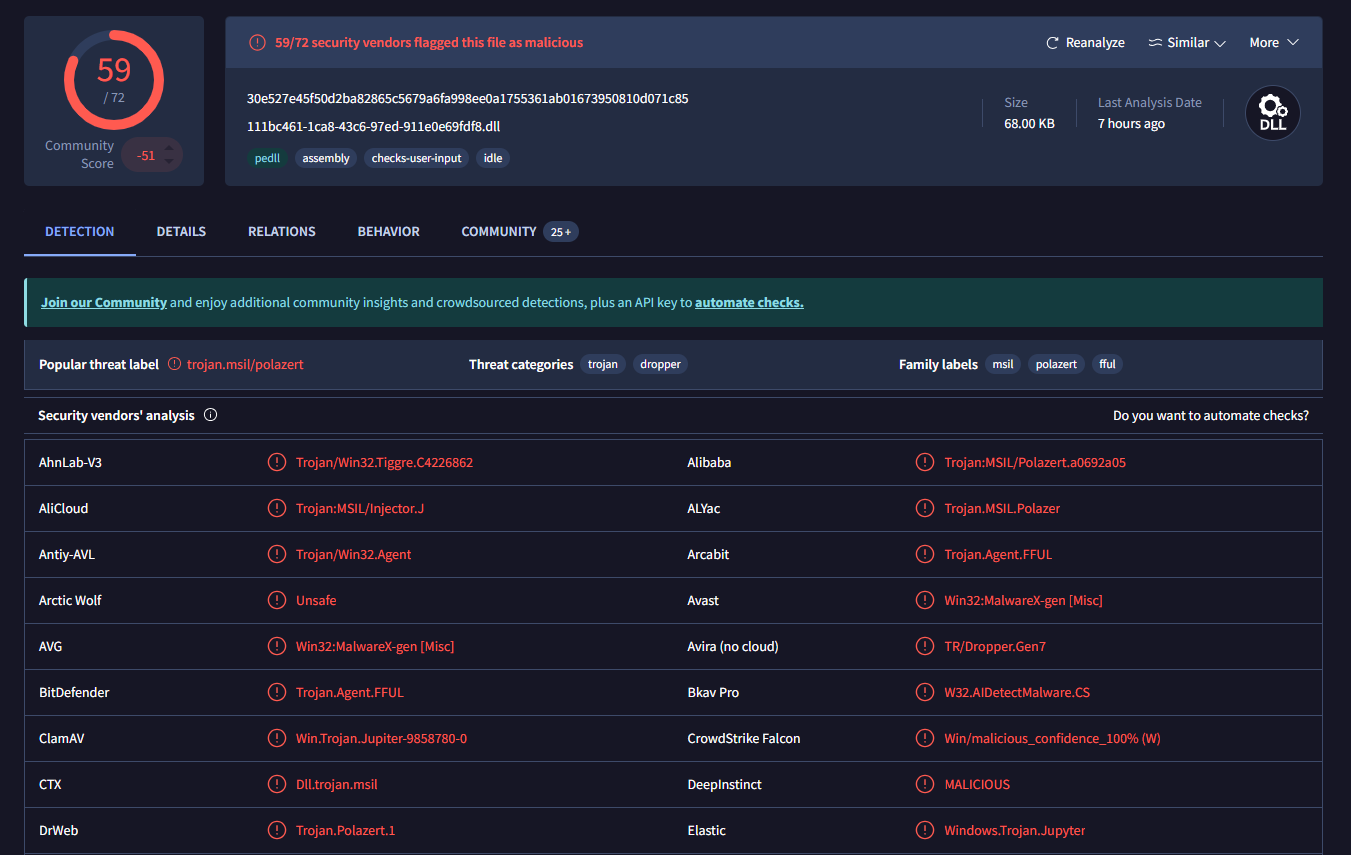1351x855 pixels.
Task: Open the Behavior tab
Action: (389, 231)
